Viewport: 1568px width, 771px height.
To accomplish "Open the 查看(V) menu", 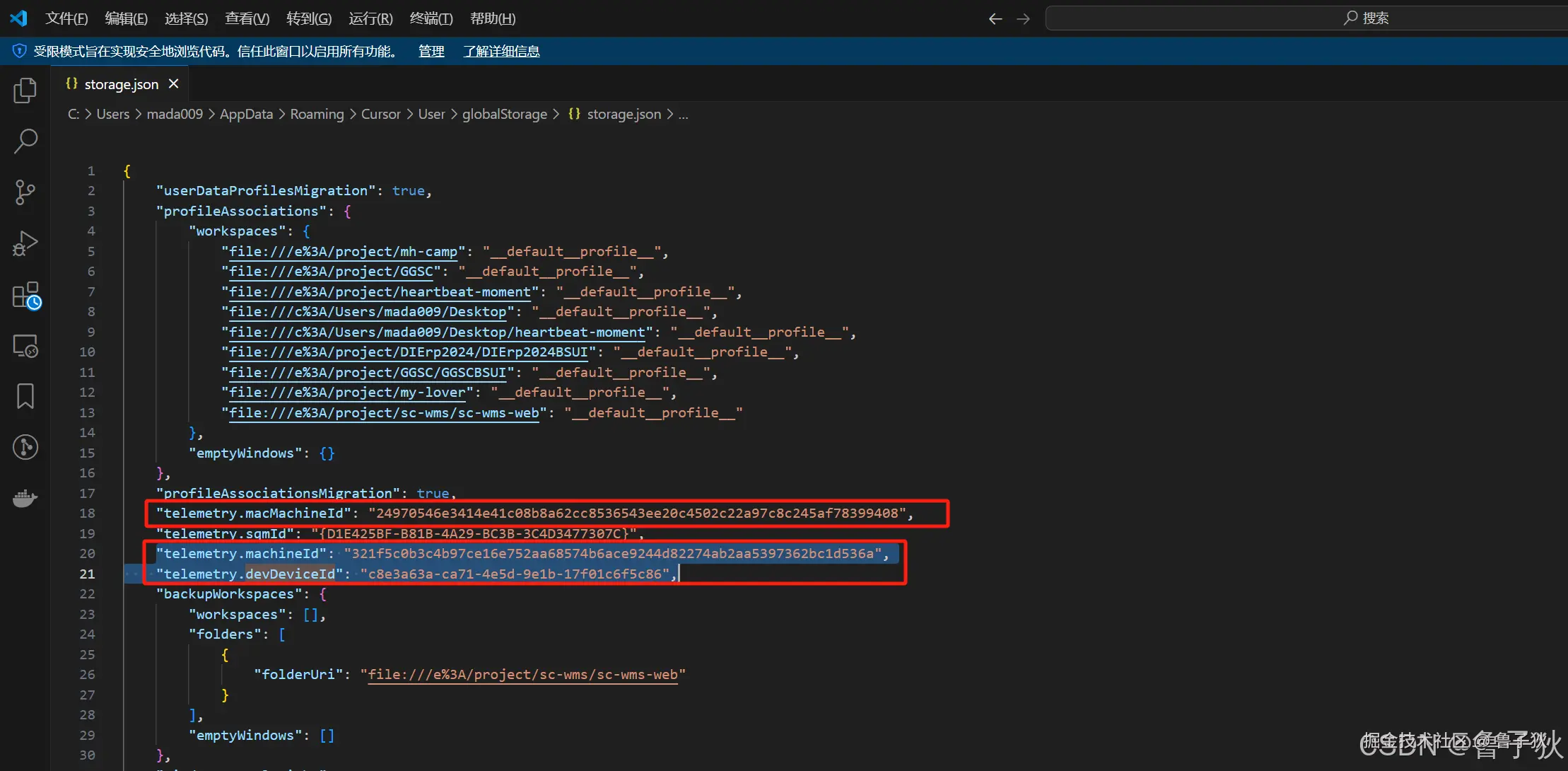I will (247, 18).
